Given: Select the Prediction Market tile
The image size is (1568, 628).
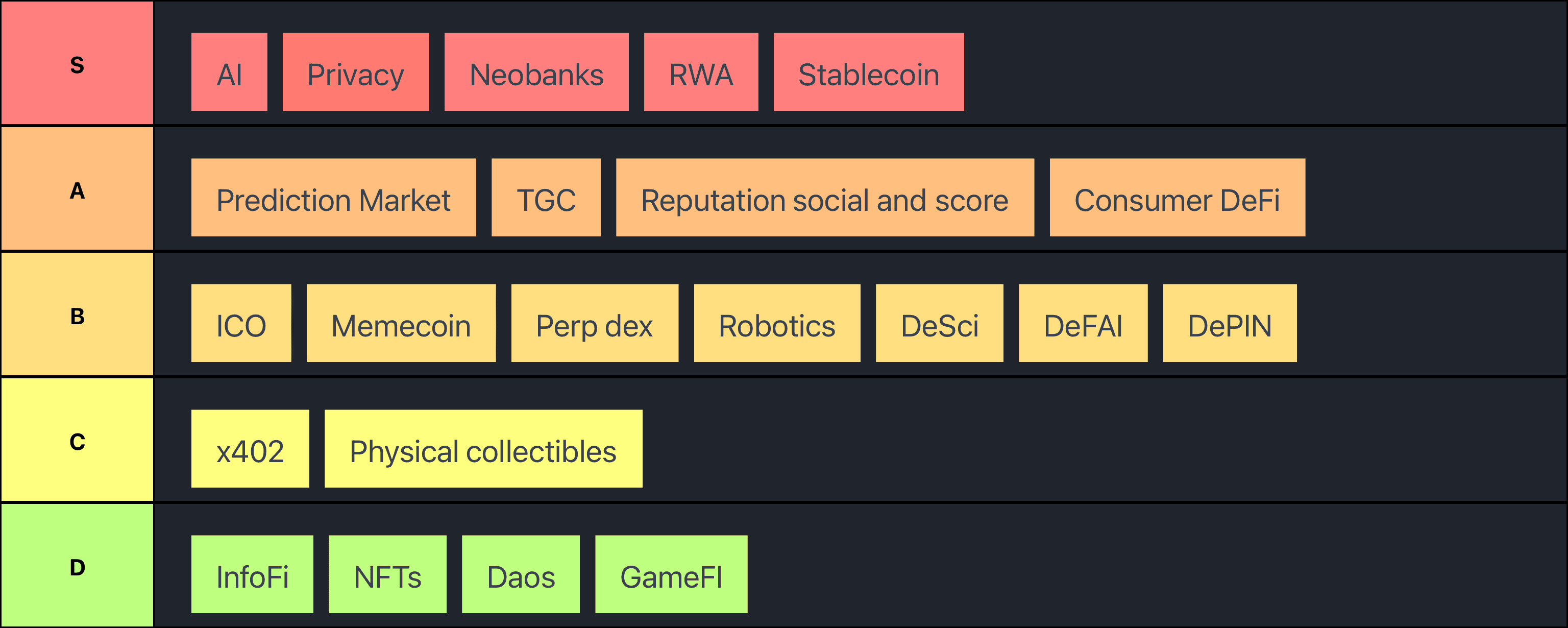Looking at the screenshot, I should pos(333,198).
